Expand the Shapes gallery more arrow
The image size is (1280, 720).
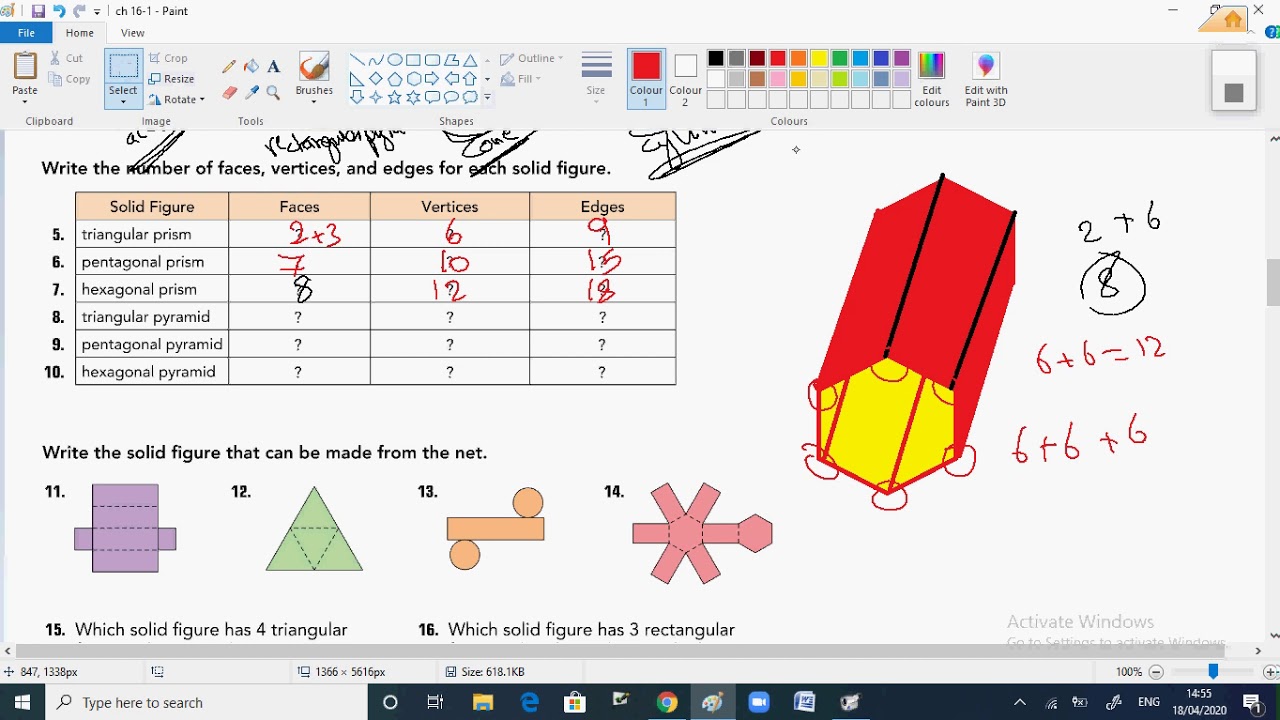pyautogui.click(x=487, y=98)
